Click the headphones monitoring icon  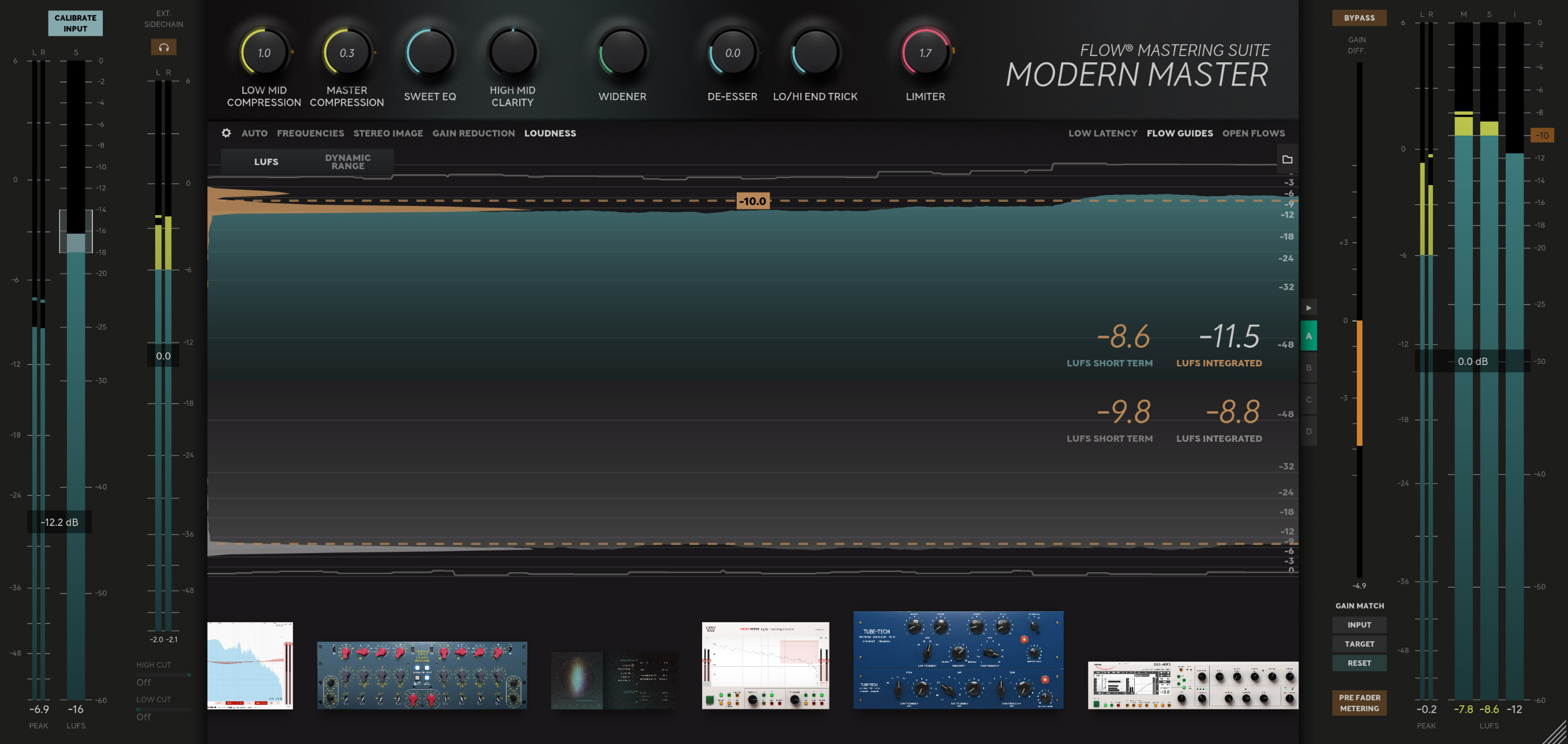(x=163, y=45)
